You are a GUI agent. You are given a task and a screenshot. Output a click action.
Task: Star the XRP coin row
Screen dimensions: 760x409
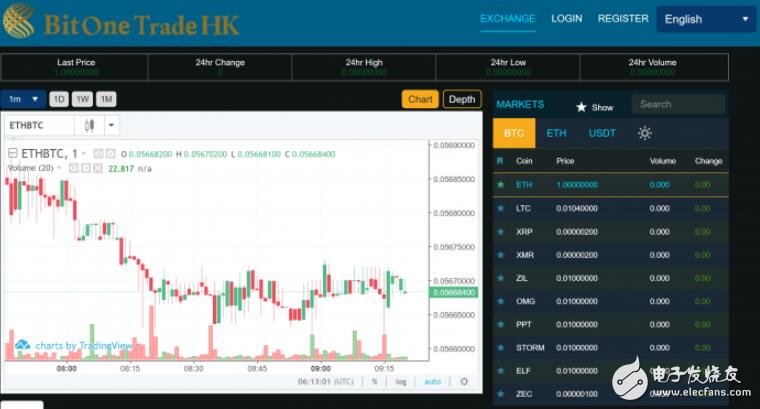(501, 232)
